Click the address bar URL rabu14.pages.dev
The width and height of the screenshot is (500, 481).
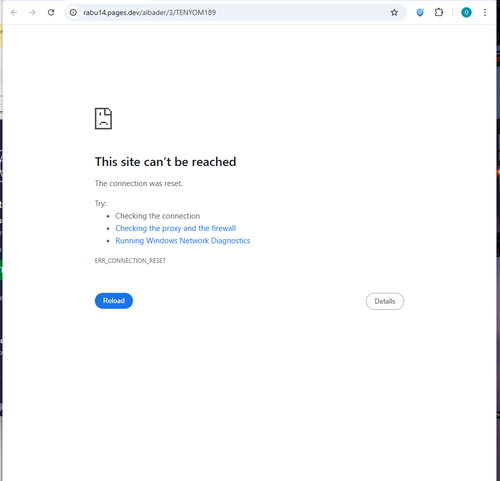click(x=149, y=13)
